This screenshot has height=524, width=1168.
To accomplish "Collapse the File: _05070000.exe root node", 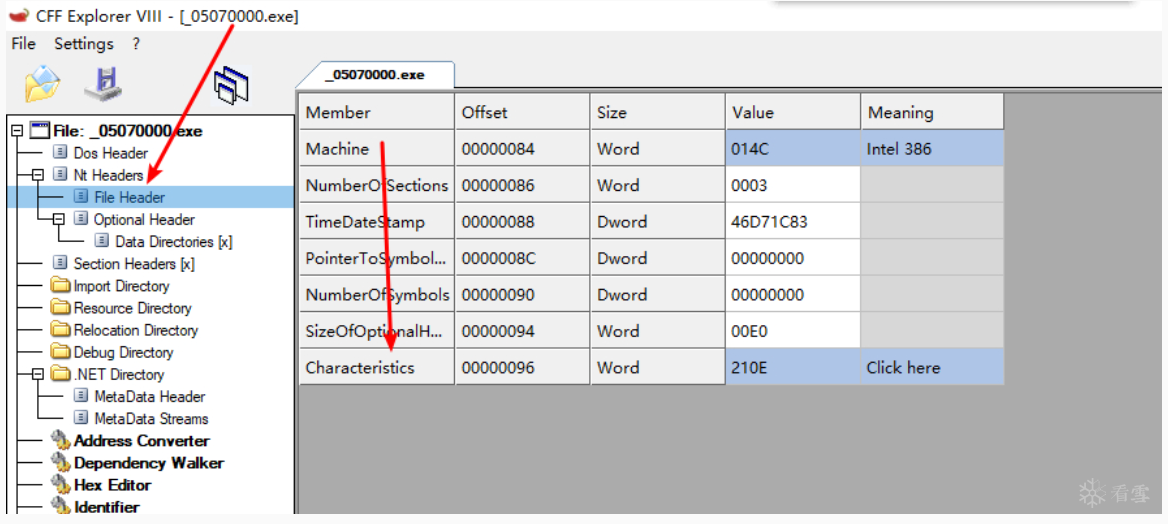I will pyautogui.click(x=18, y=131).
